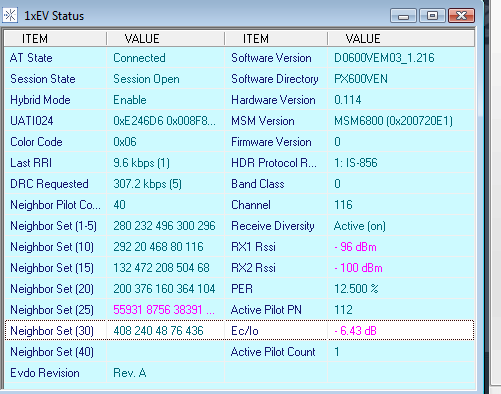
Task: Click the PX600VEN value
Action: pyautogui.click(x=361, y=79)
